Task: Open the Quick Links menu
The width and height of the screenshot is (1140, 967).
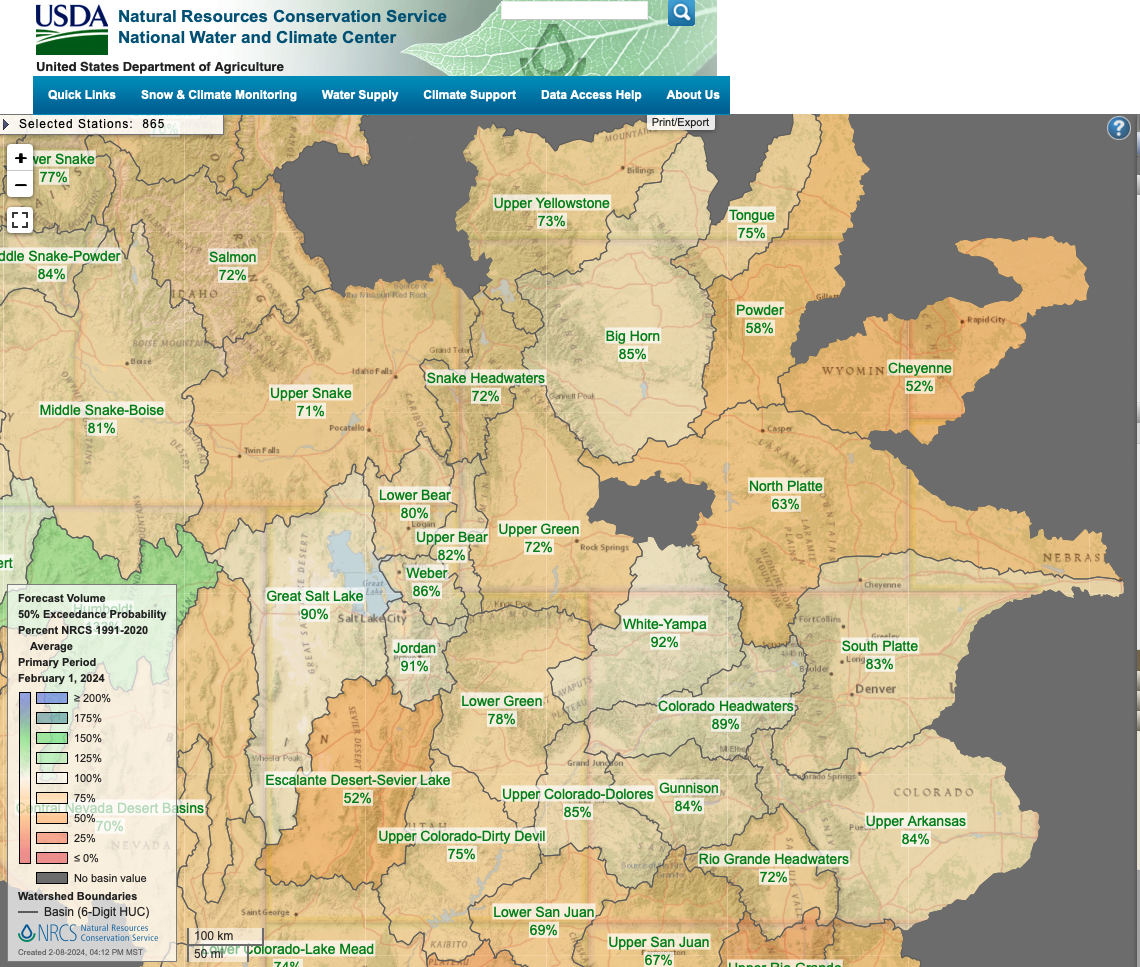Action: click(x=82, y=95)
